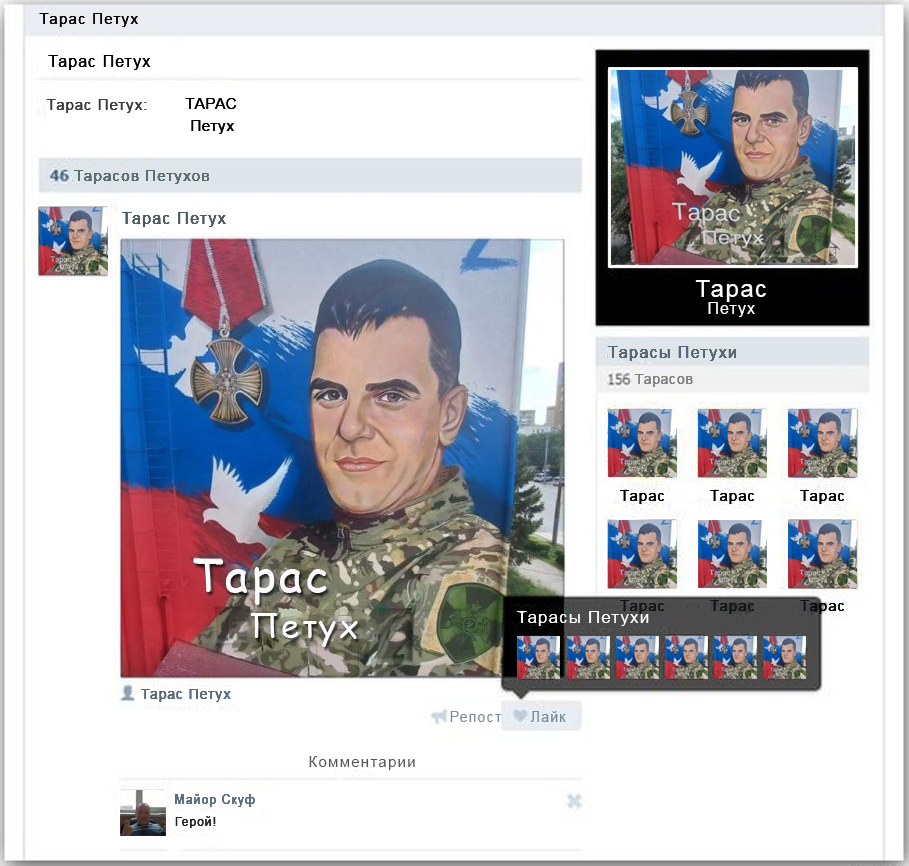
Task: Click the Тарас Петух: info label
Action: (x=97, y=105)
